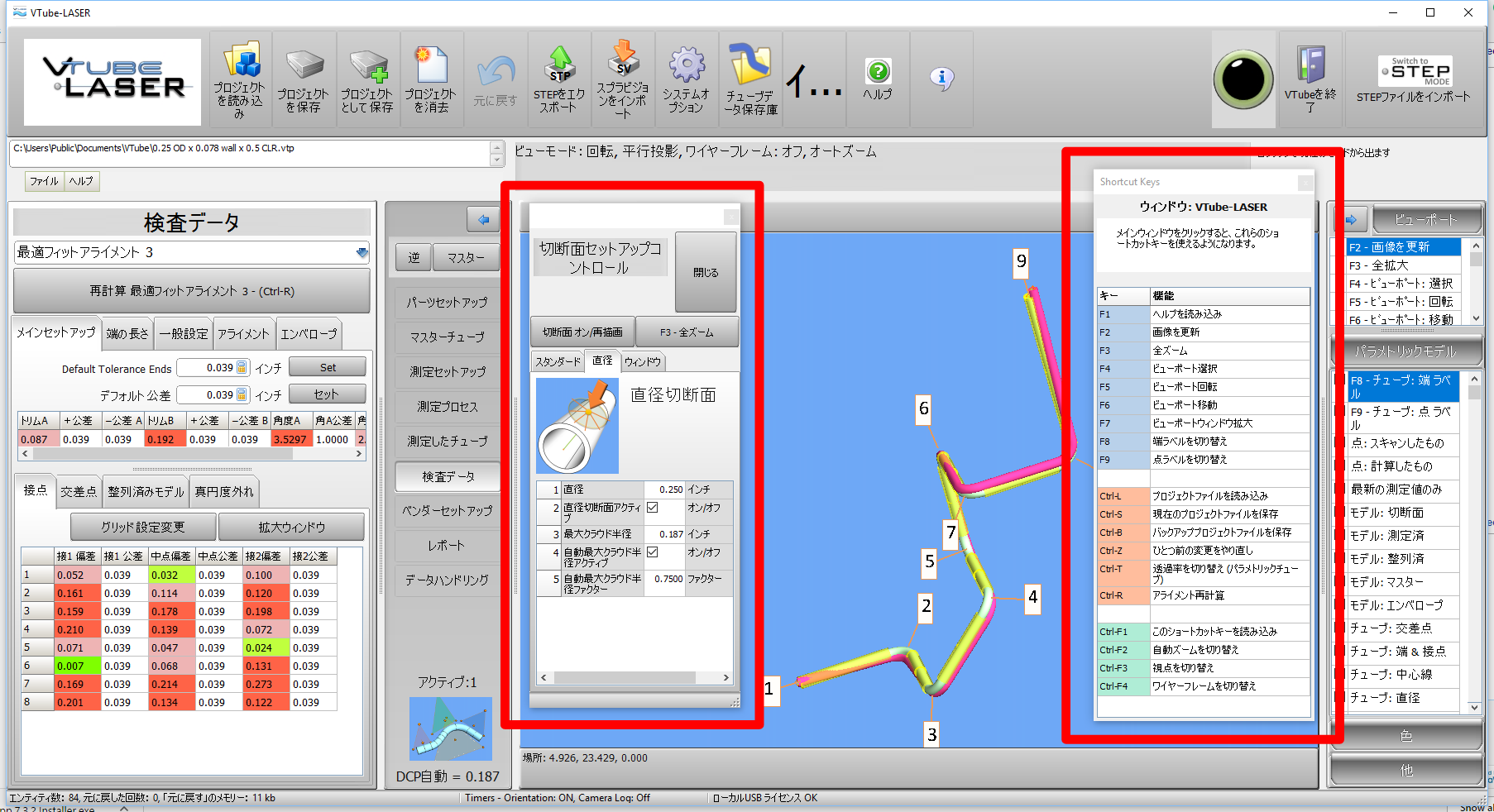Open the 最適フィットアライメント 3 dropdown
The width and height of the screenshot is (1494, 812).
[362, 253]
